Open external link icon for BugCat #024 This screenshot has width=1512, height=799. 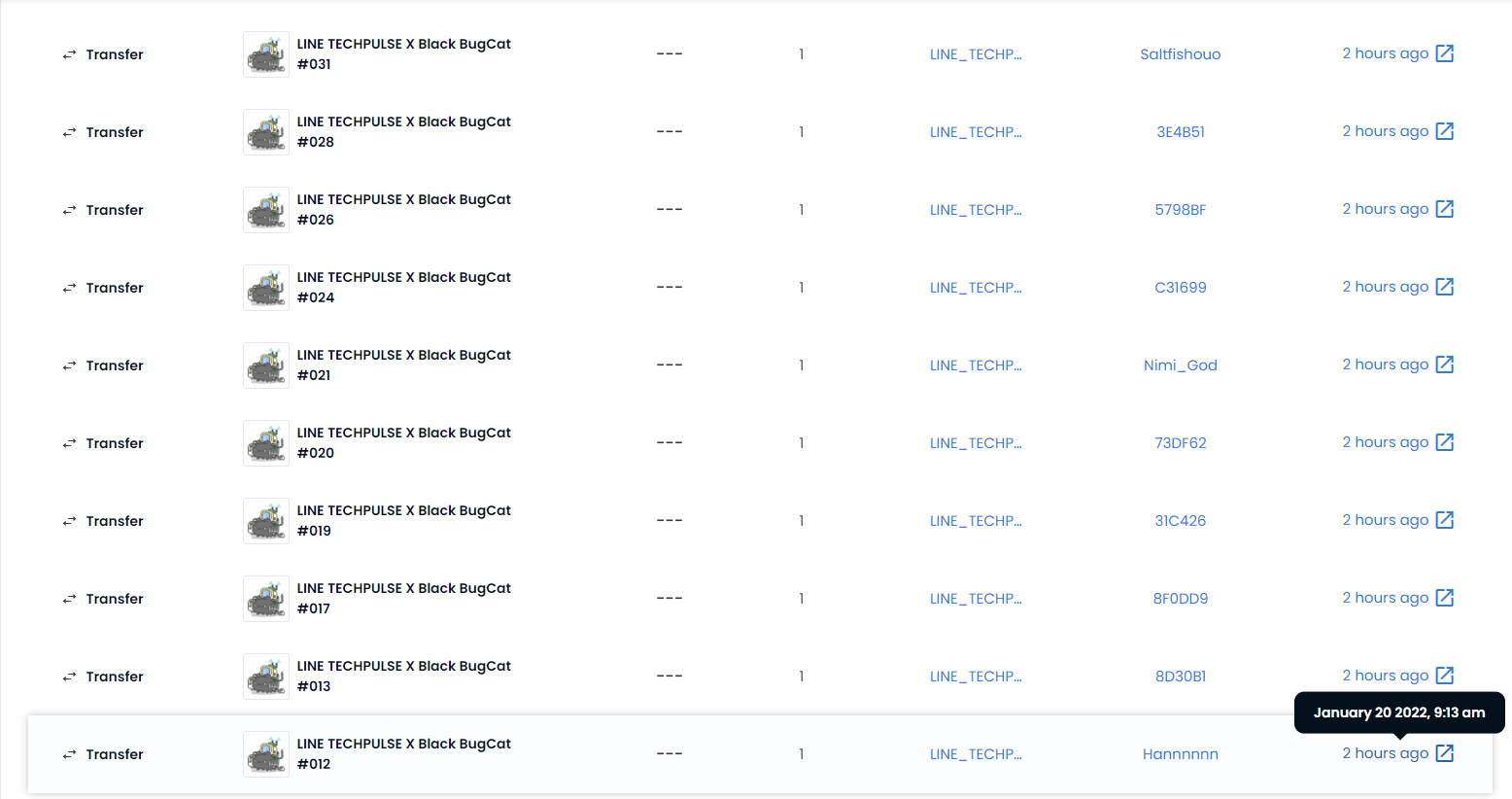[1445, 287]
